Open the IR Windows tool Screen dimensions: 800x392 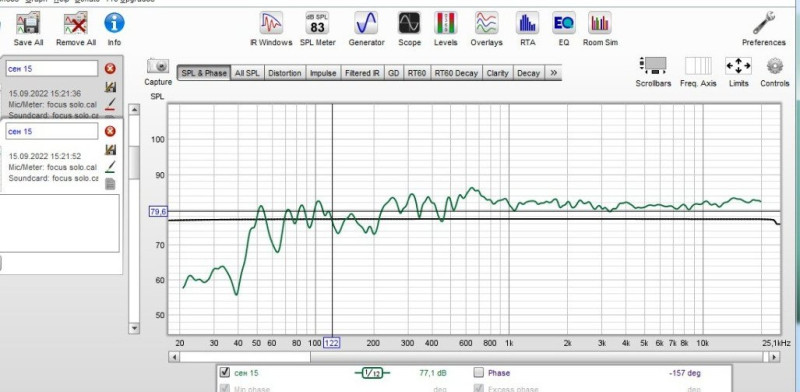(271, 30)
